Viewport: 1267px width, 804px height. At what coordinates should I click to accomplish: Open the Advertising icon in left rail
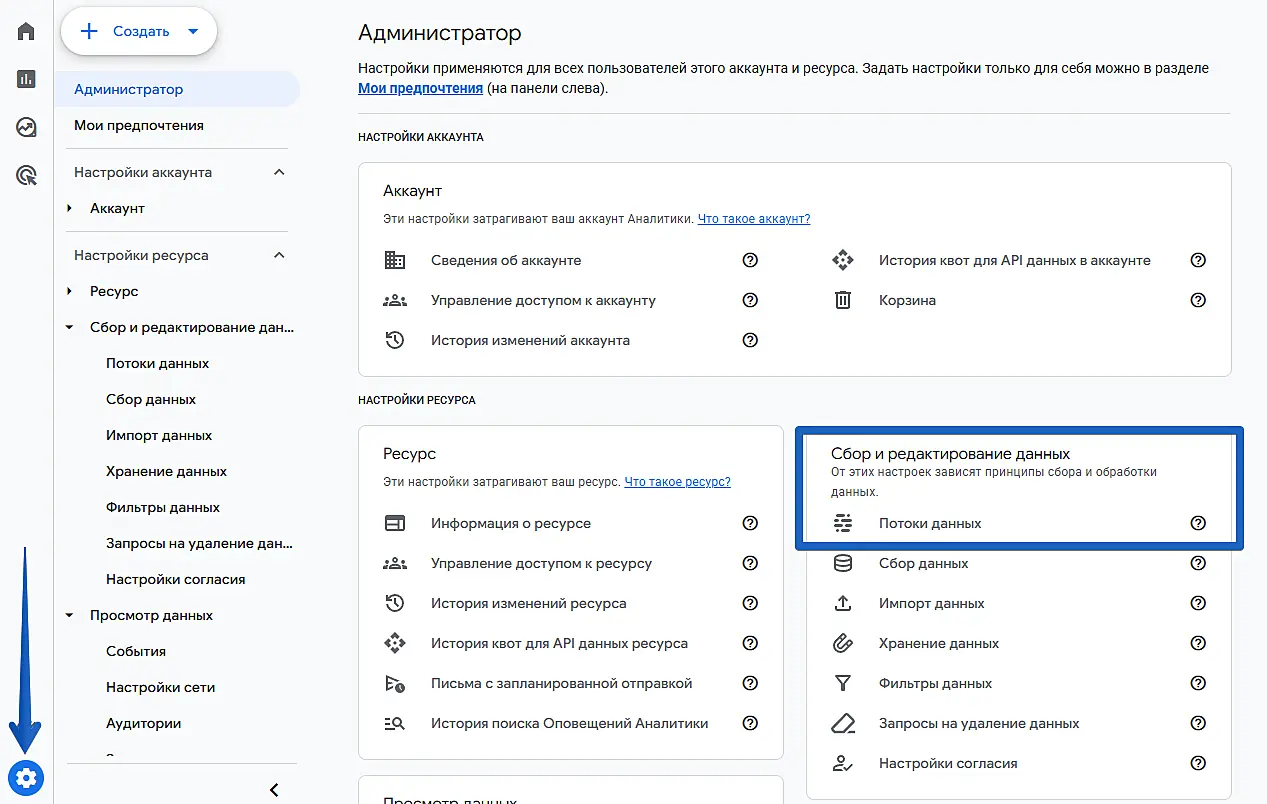27,176
